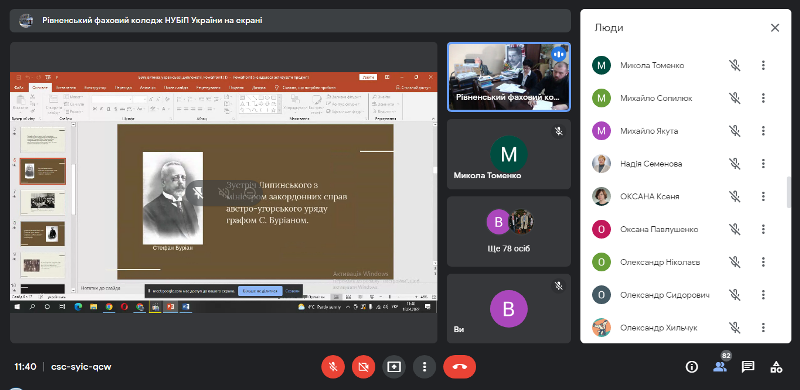800x390 pixels.
Task: Open more actions menu for Оксана Павлушенко
Action: click(763, 229)
